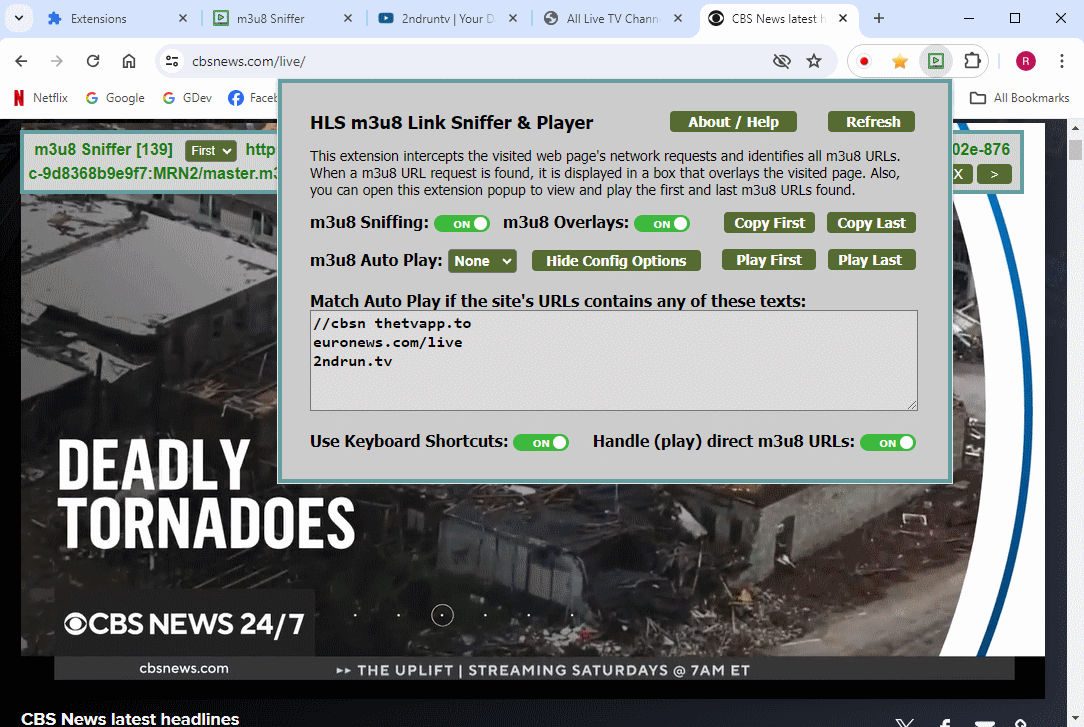Screen dimensions: 1084x727
Task: Open the Netflix bookmark
Action: click(41, 98)
